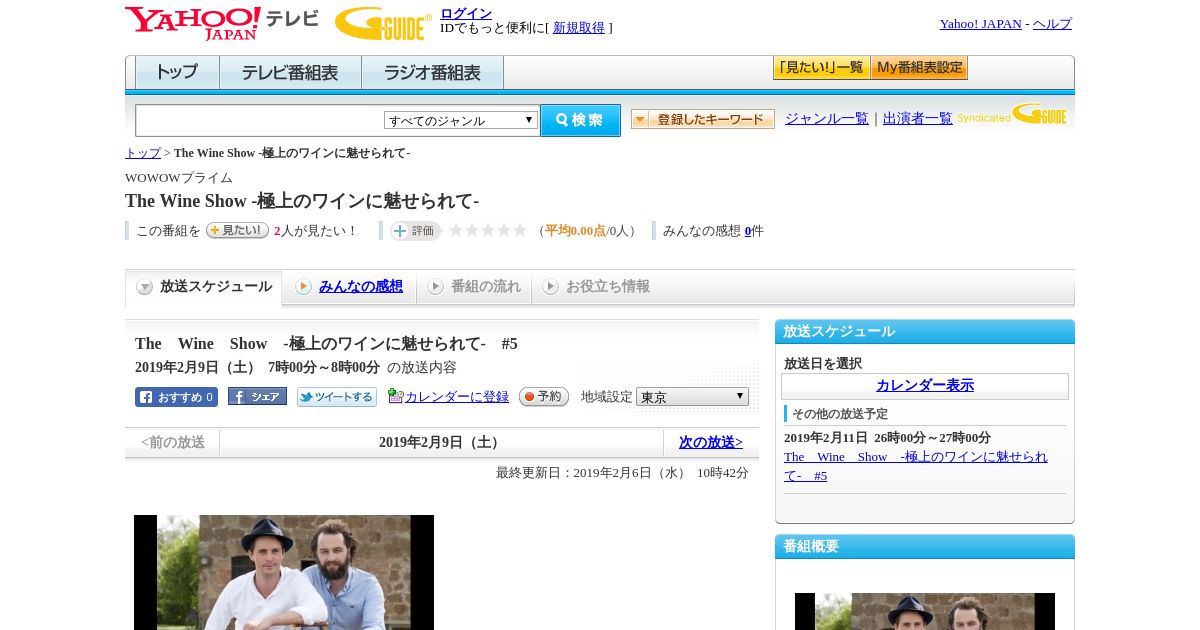Click into the search keyword field
This screenshot has width=1200, height=630.
tap(260, 120)
